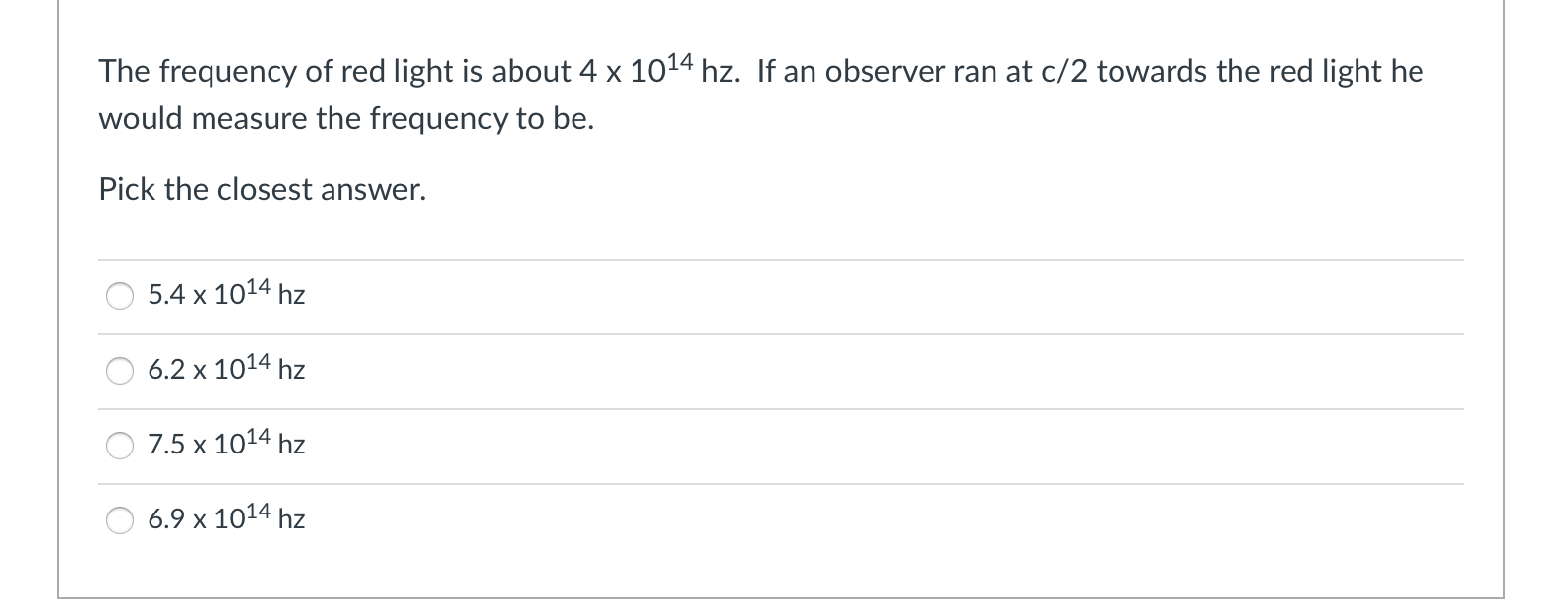Viewport: 1568px width, 604px height.
Task: Click the 'hz' unit in the 7.5 option
Action: [292, 445]
